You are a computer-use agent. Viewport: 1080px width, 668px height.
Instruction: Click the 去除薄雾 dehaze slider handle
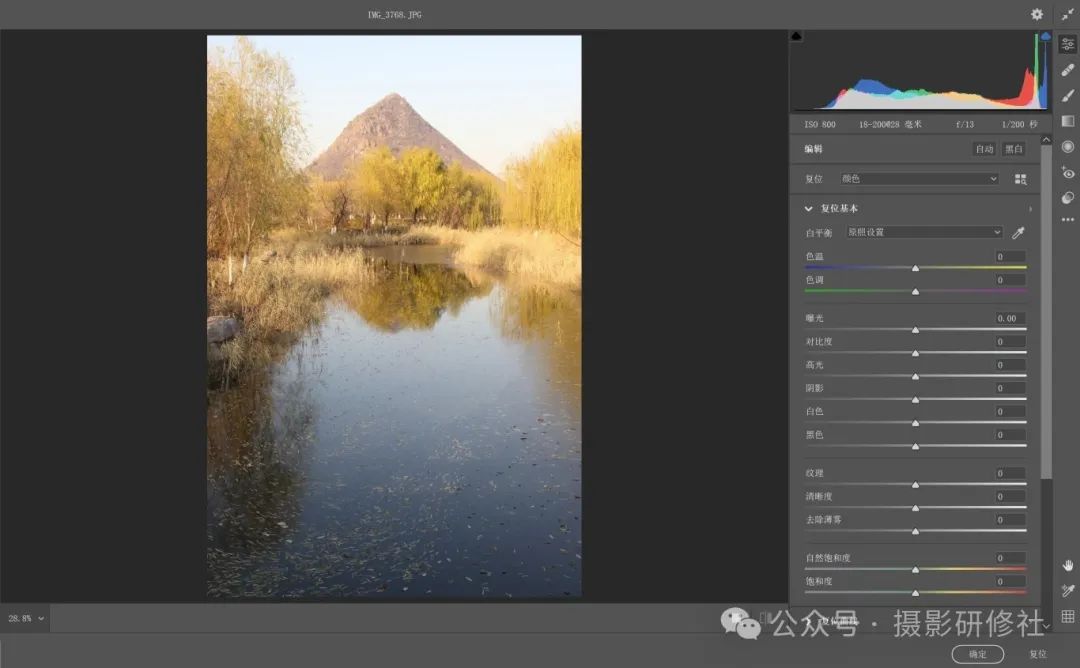pos(915,531)
